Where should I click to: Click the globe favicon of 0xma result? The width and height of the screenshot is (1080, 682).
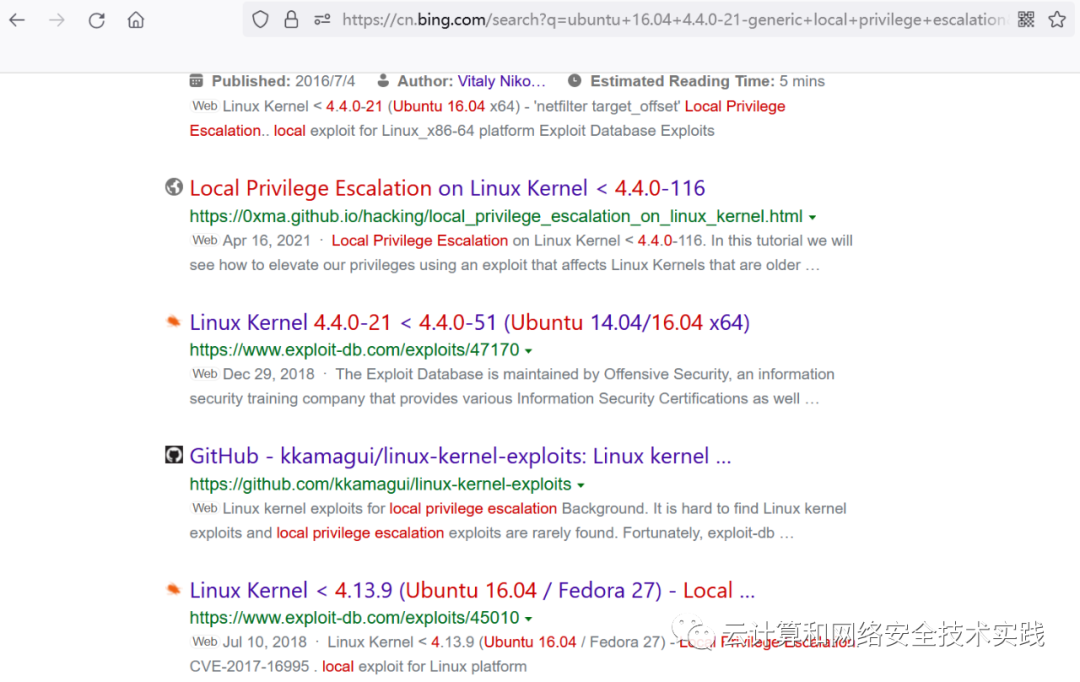point(174,187)
